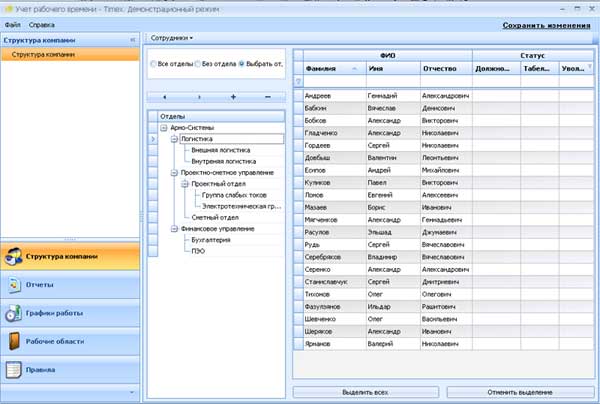This screenshot has height=404, width=600.
Task: Click the filter icon in the Увол... column header
Action: pos(590,67)
